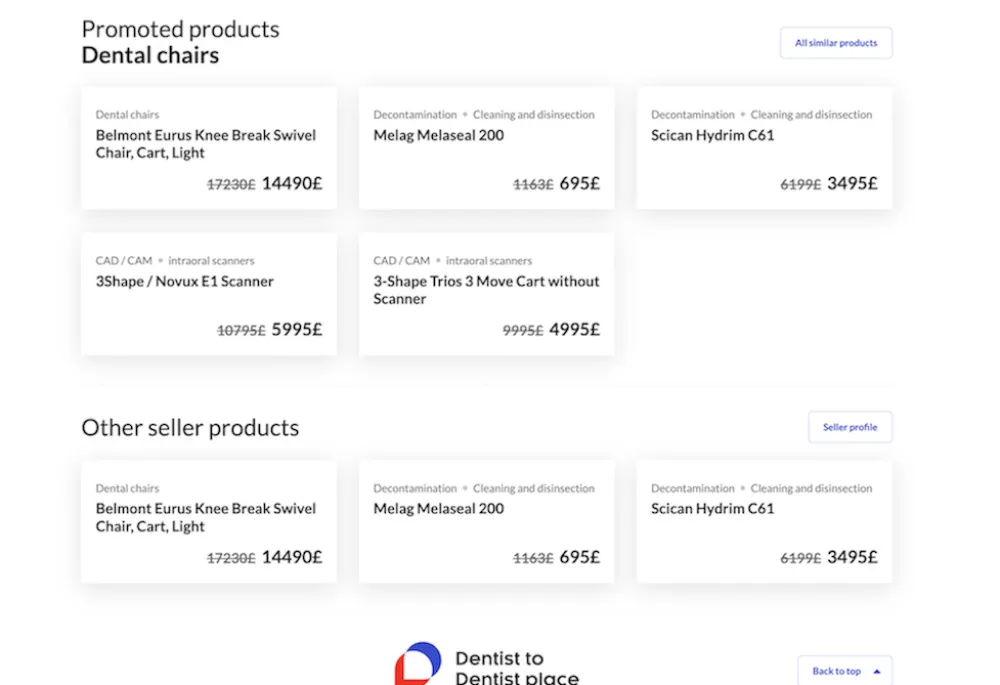Image resolution: width=1000 pixels, height=685 pixels.
Task: Click the 3495£ price in Promoted products
Action: tap(853, 184)
